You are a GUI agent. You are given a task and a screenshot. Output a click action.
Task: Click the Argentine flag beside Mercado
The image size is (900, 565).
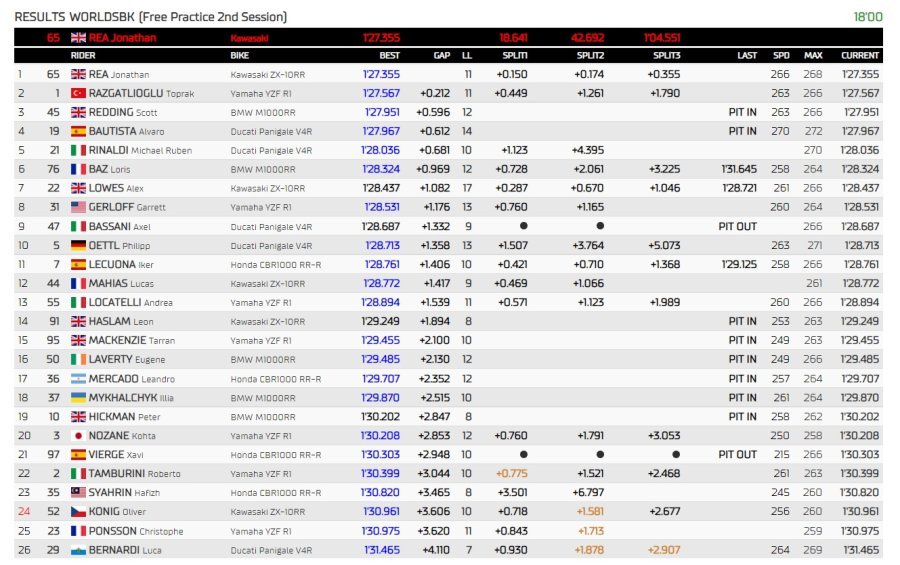coord(78,379)
